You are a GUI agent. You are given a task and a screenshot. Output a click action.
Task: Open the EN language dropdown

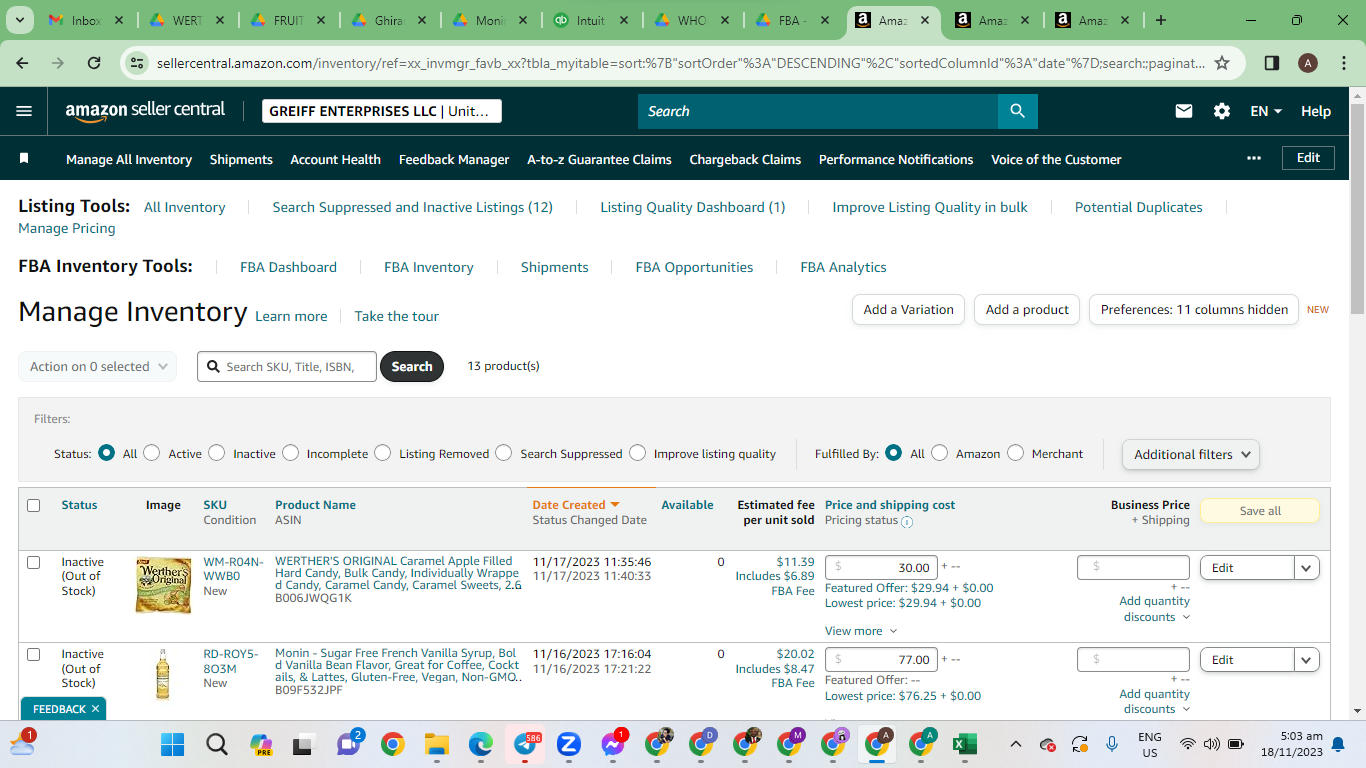tap(1266, 111)
